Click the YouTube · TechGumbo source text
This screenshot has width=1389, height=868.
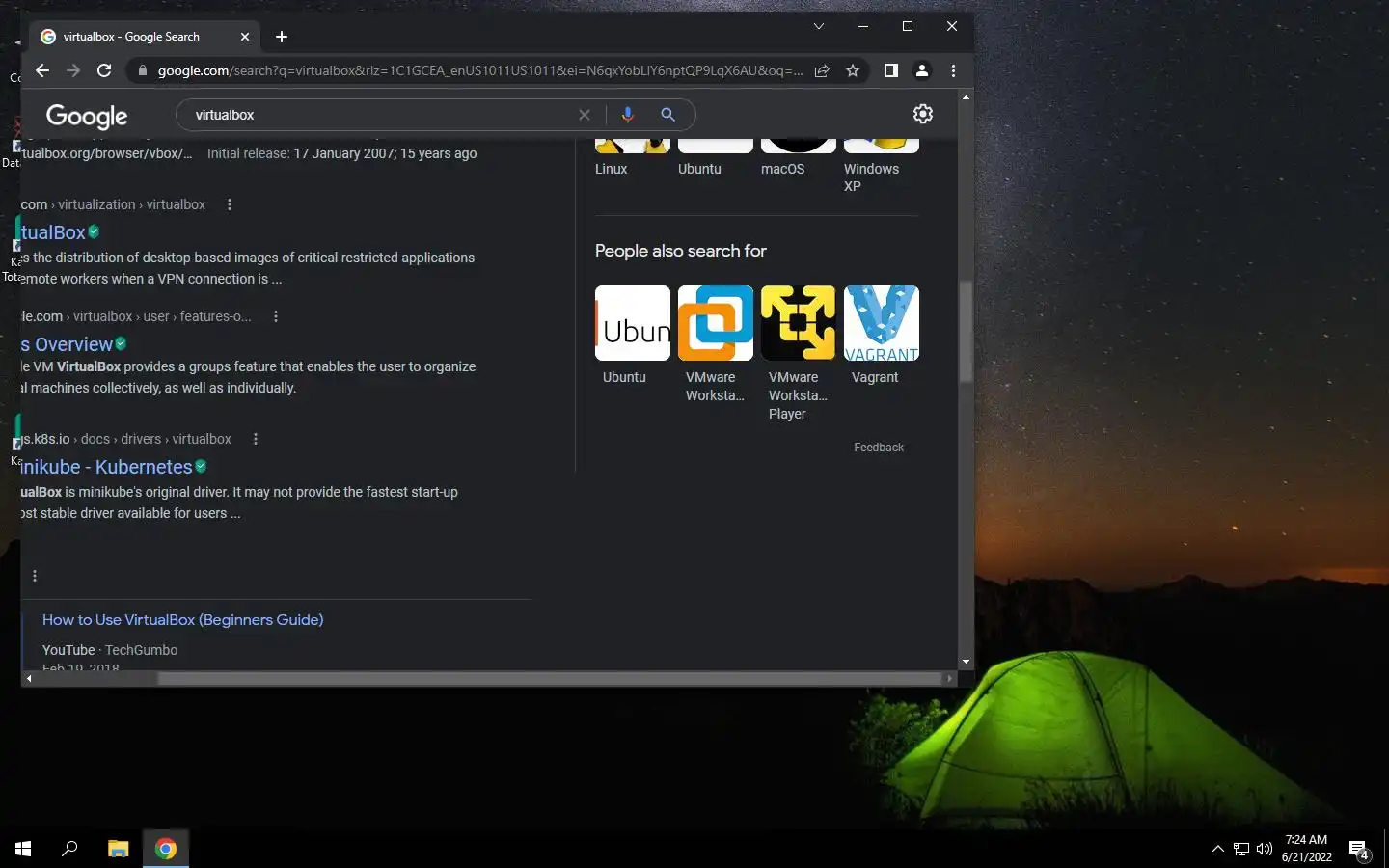tap(110, 650)
